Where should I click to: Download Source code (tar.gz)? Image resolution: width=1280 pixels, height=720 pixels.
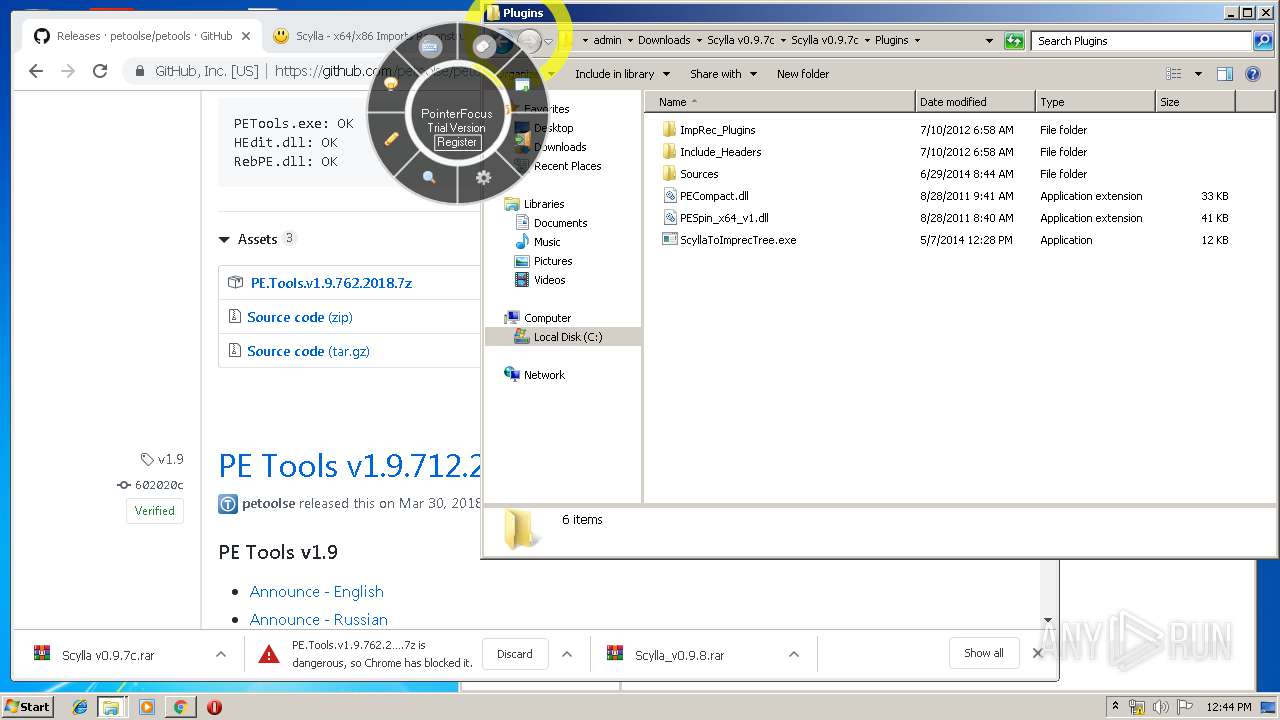(x=308, y=351)
